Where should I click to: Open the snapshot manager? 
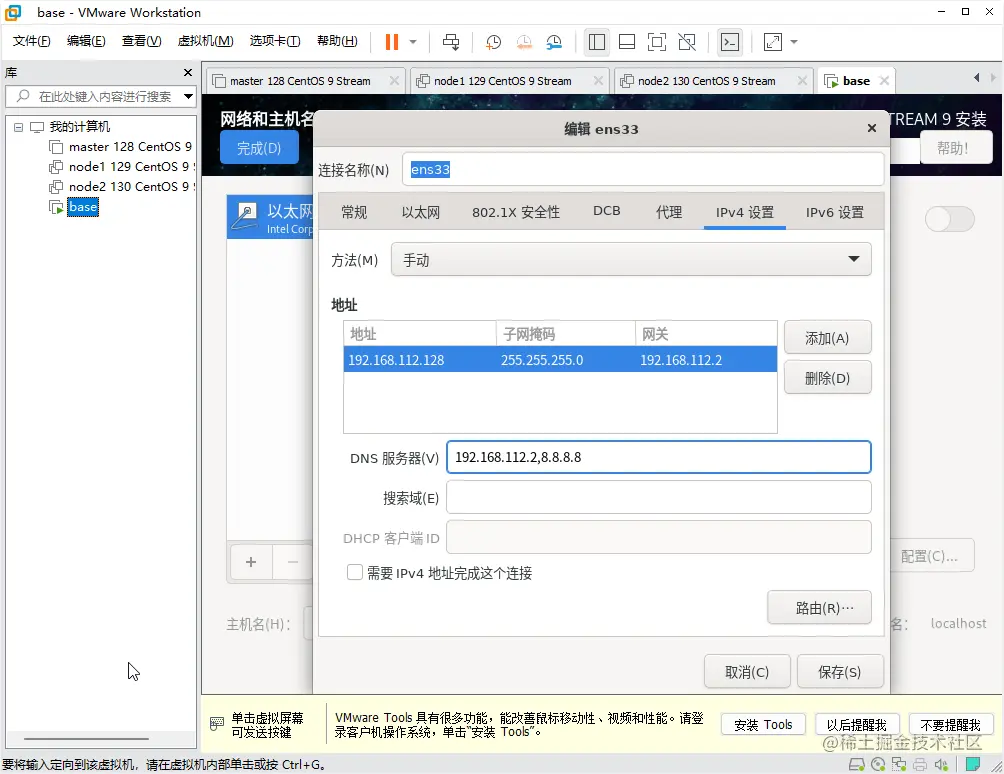(x=552, y=42)
